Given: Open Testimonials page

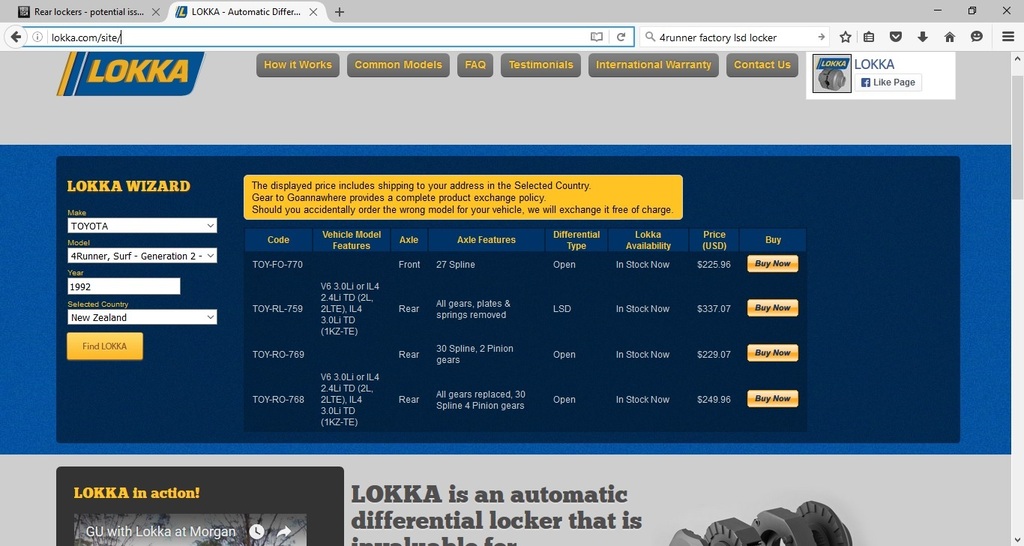Looking at the screenshot, I should (x=541, y=65).
